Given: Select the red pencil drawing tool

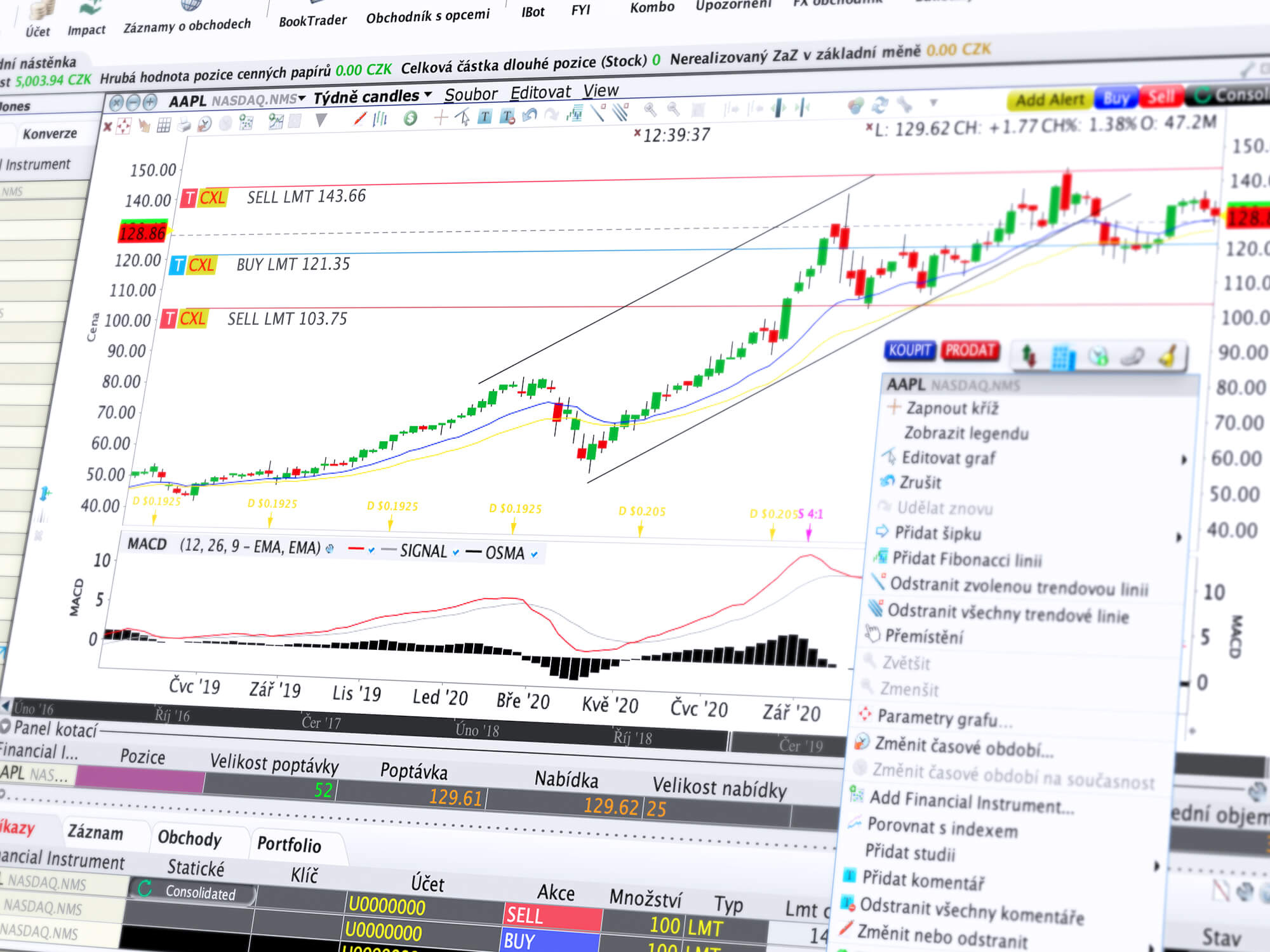Looking at the screenshot, I should 360,118.
